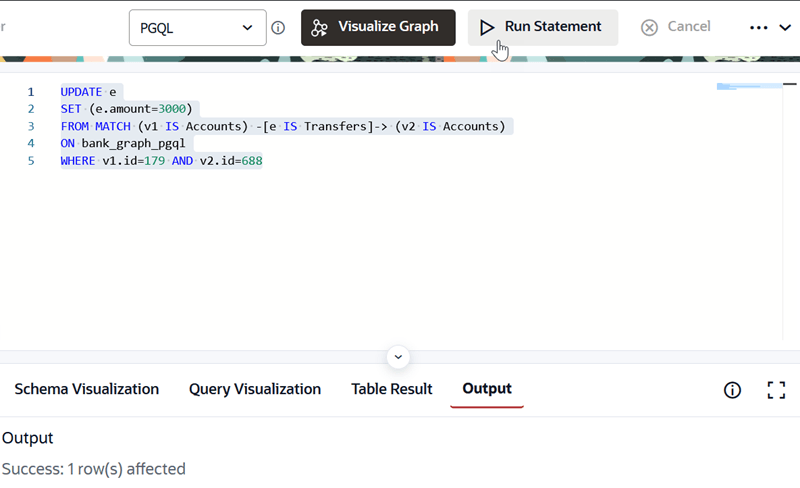Viewport: 800px width, 488px height.
Task: Click the "SET (e.amount=3000)" line
Action: pyautogui.click(x=127, y=109)
